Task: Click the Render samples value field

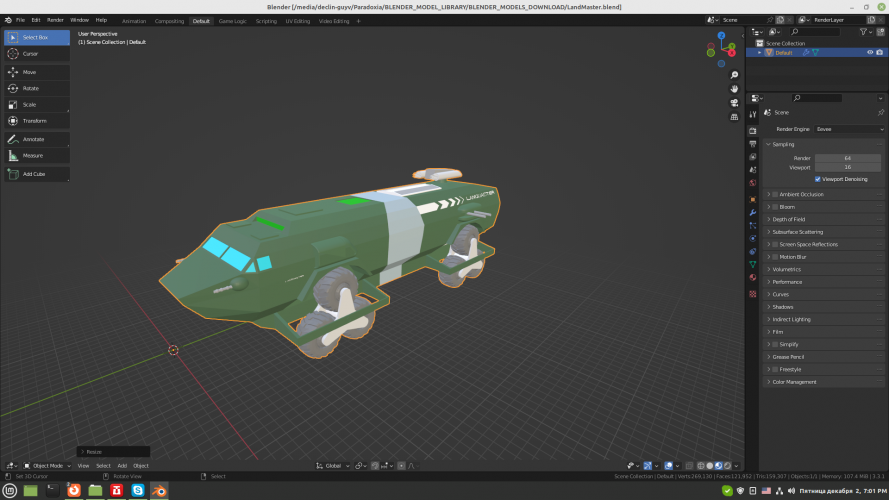Action: point(847,158)
